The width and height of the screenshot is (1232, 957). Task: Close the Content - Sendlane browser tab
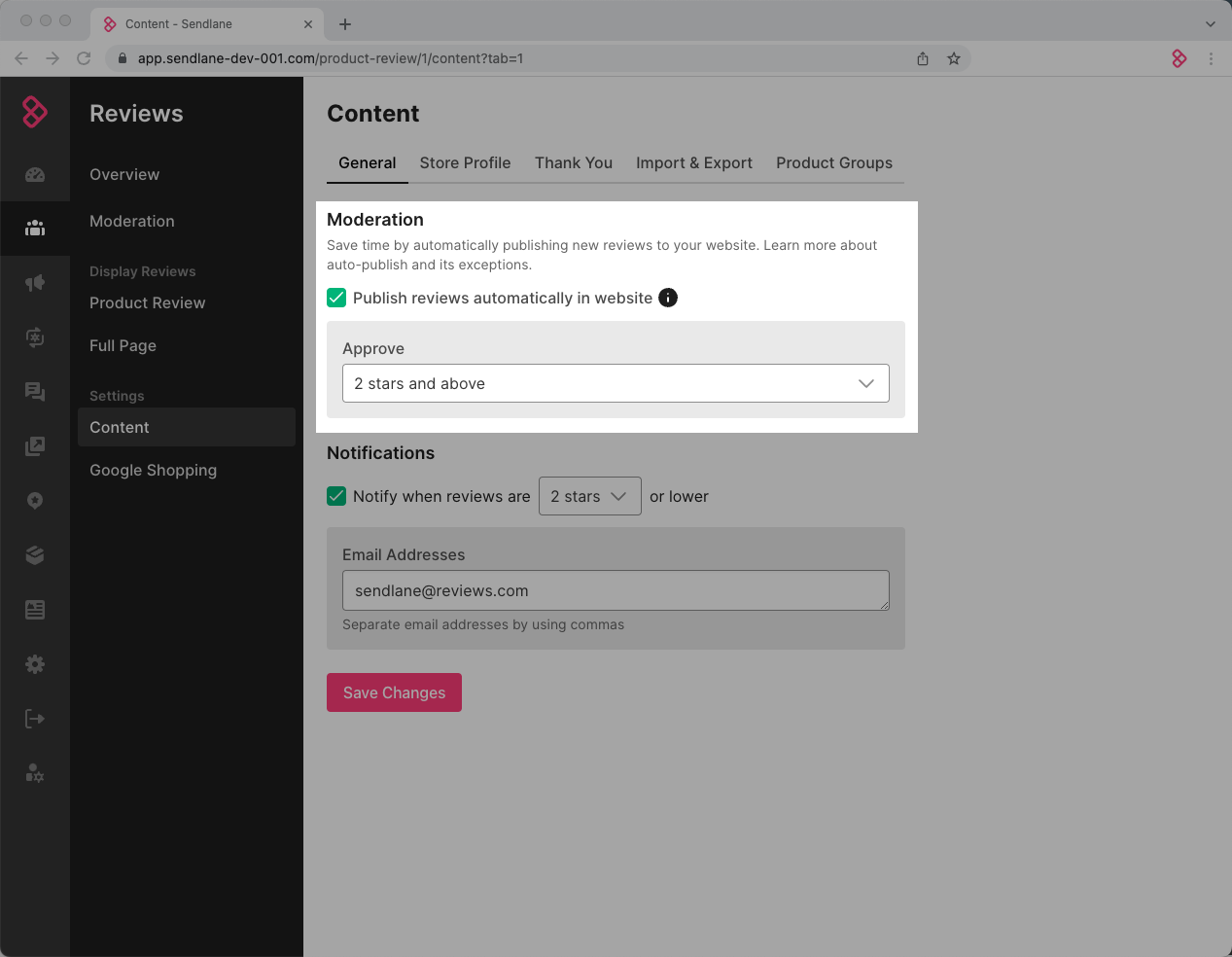click(308, 24)
